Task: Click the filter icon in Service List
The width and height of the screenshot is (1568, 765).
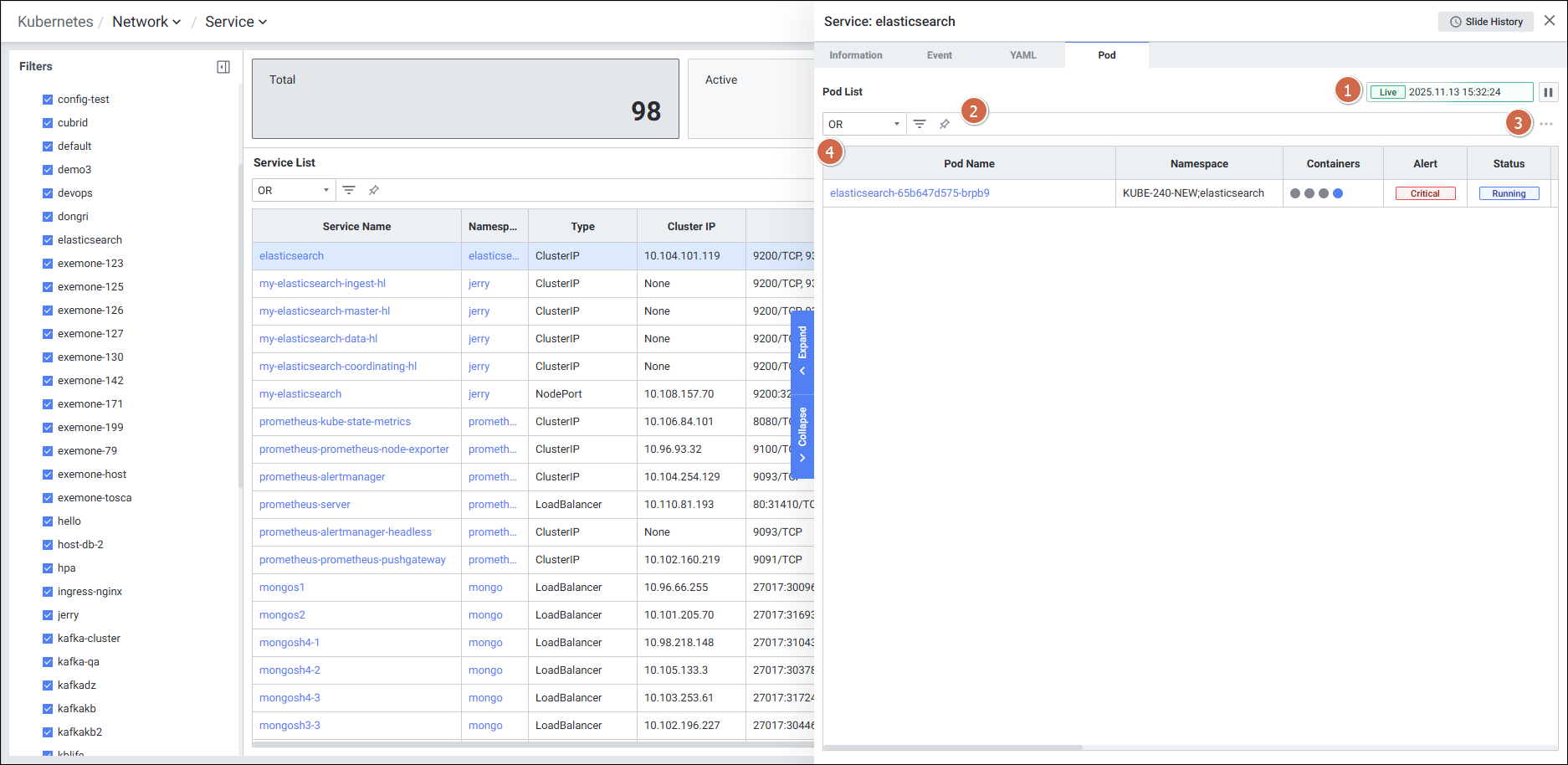Action: (x=349, y=190)
